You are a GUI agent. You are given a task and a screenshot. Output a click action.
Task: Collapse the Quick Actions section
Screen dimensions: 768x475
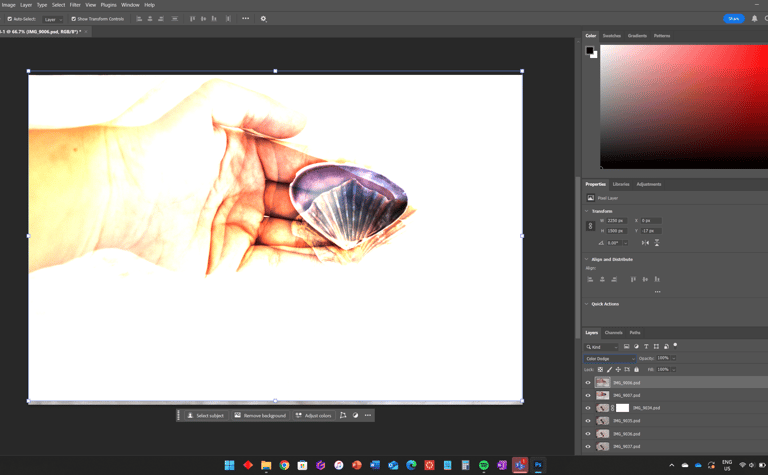[587, 304]
